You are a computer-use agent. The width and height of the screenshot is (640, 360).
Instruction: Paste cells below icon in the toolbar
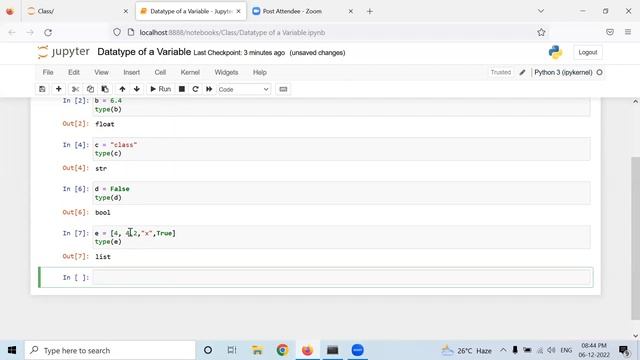coord(105,89)
